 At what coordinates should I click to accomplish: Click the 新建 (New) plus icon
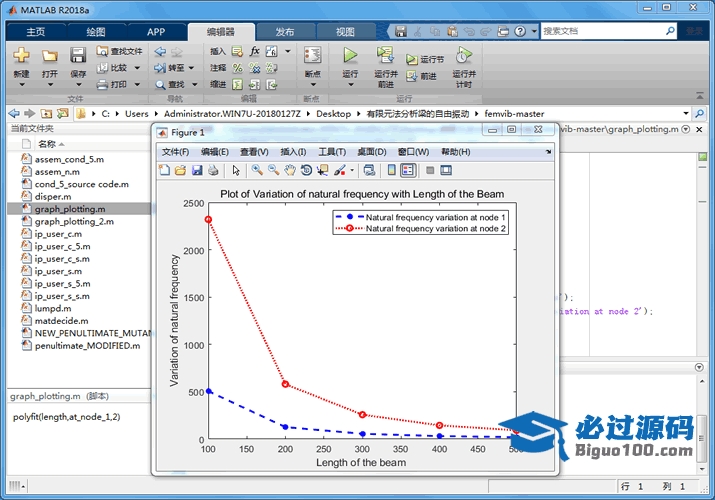21,56
